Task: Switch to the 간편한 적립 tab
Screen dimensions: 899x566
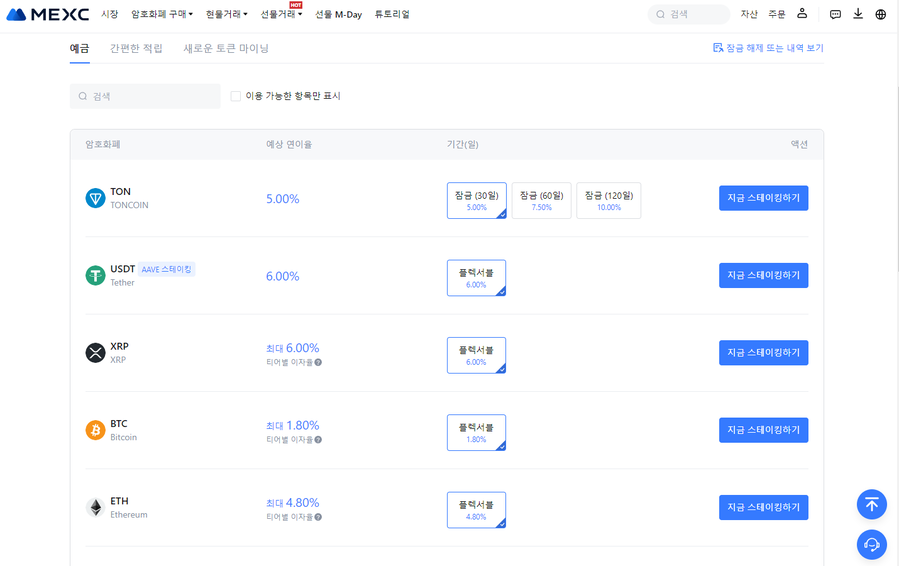Action: [136, 48]
